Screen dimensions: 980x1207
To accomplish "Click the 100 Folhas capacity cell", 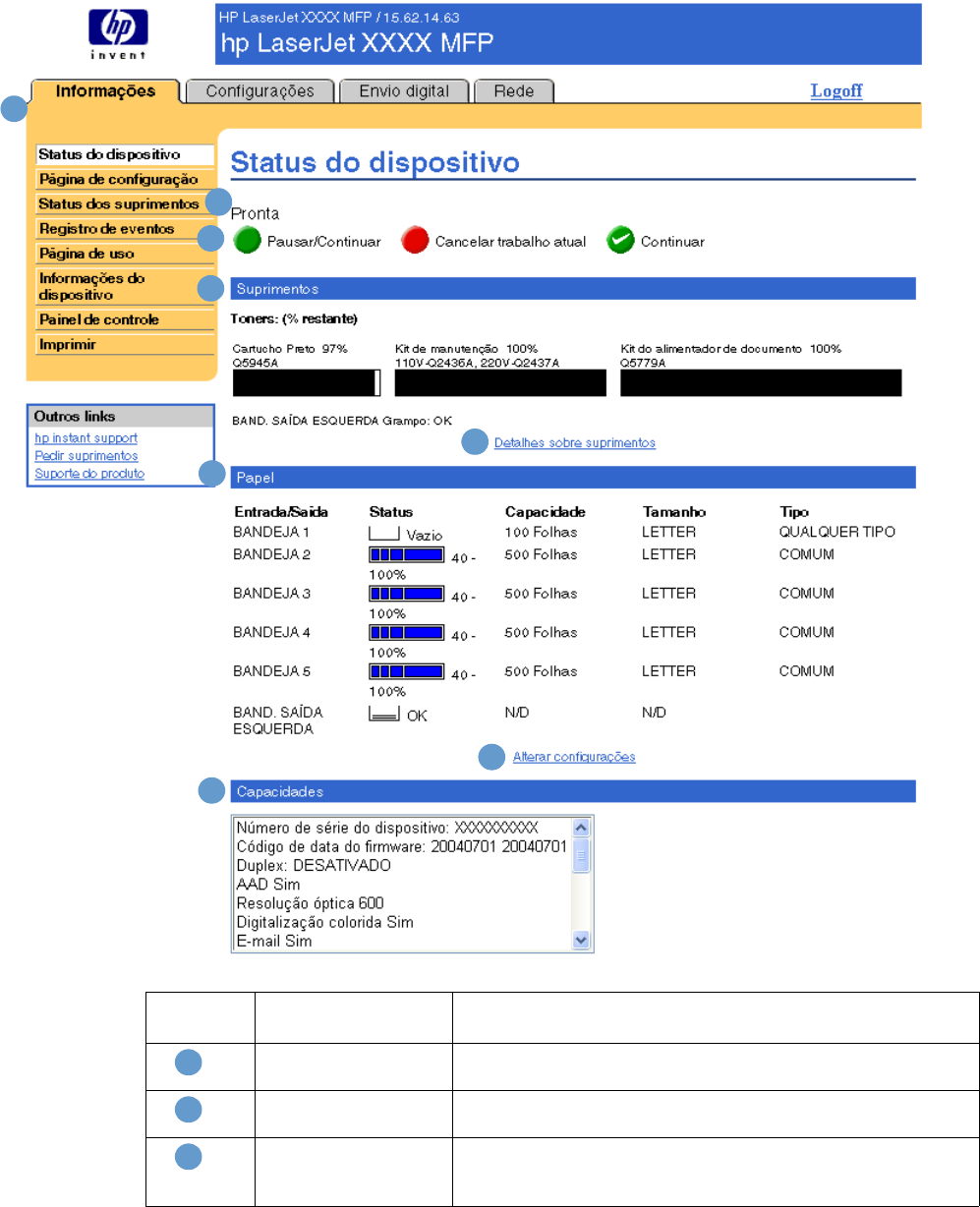I will [x=541, y=532].
